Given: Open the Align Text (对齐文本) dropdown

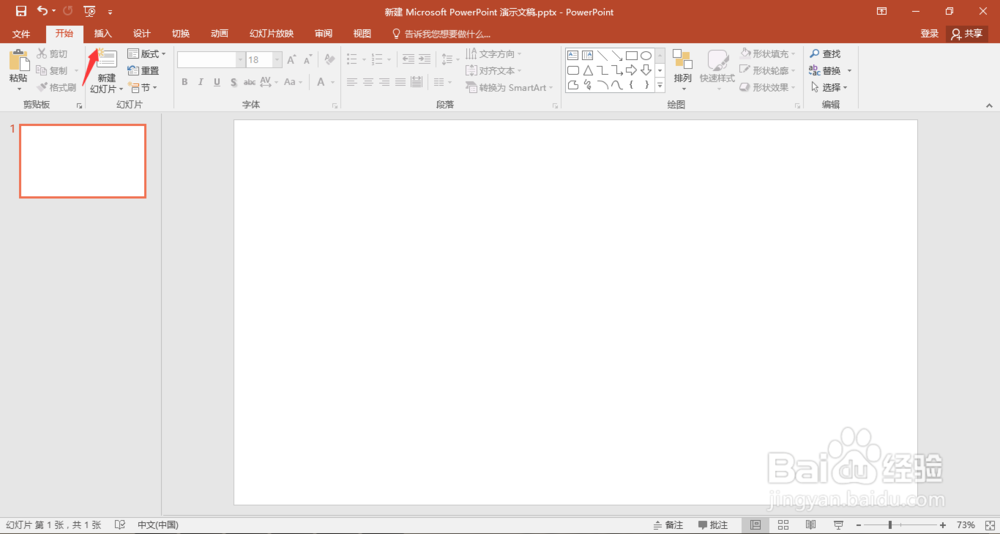Looking at the screenshot, I should tap(494, 71).
